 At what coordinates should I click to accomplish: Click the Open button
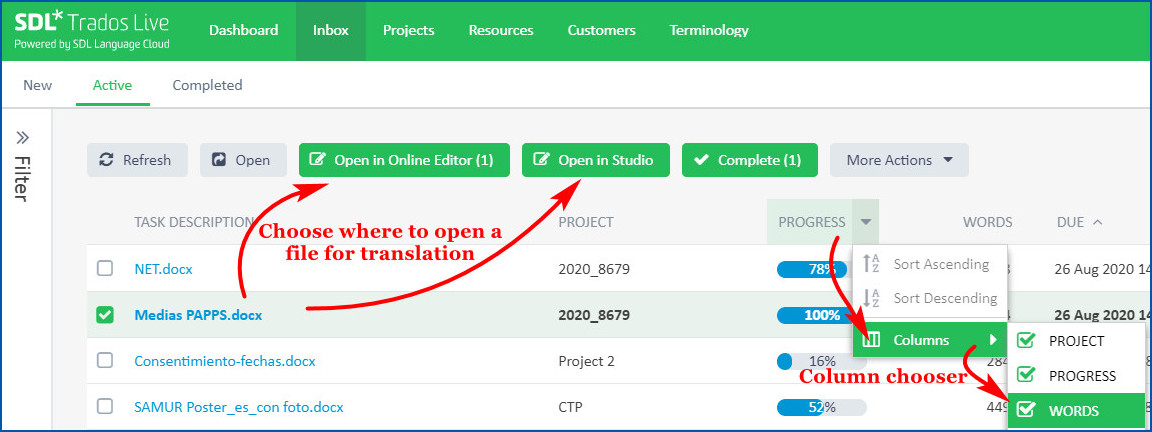coord(243,160)
